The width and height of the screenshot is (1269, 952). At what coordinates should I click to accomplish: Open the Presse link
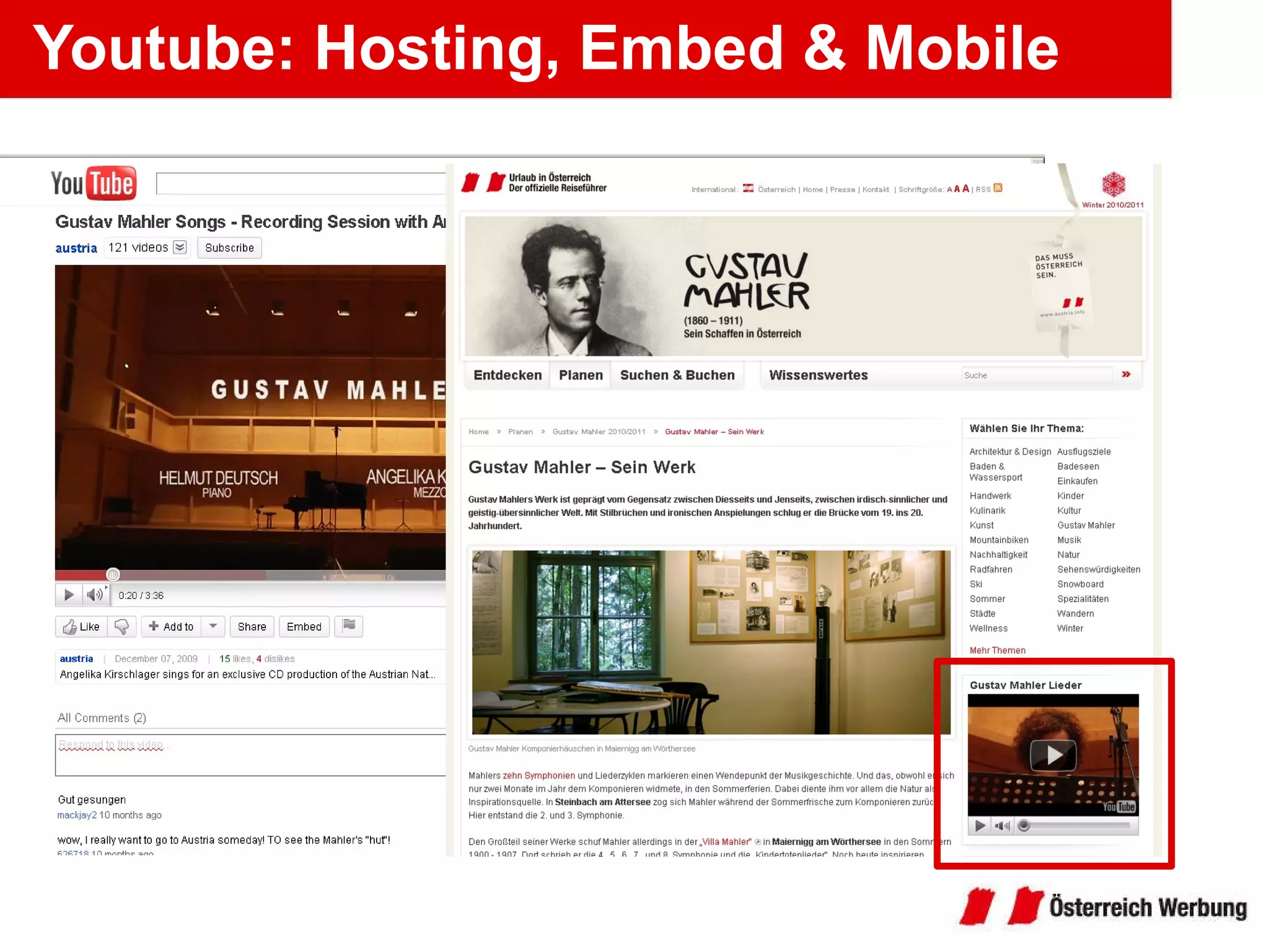pos(842,190)
